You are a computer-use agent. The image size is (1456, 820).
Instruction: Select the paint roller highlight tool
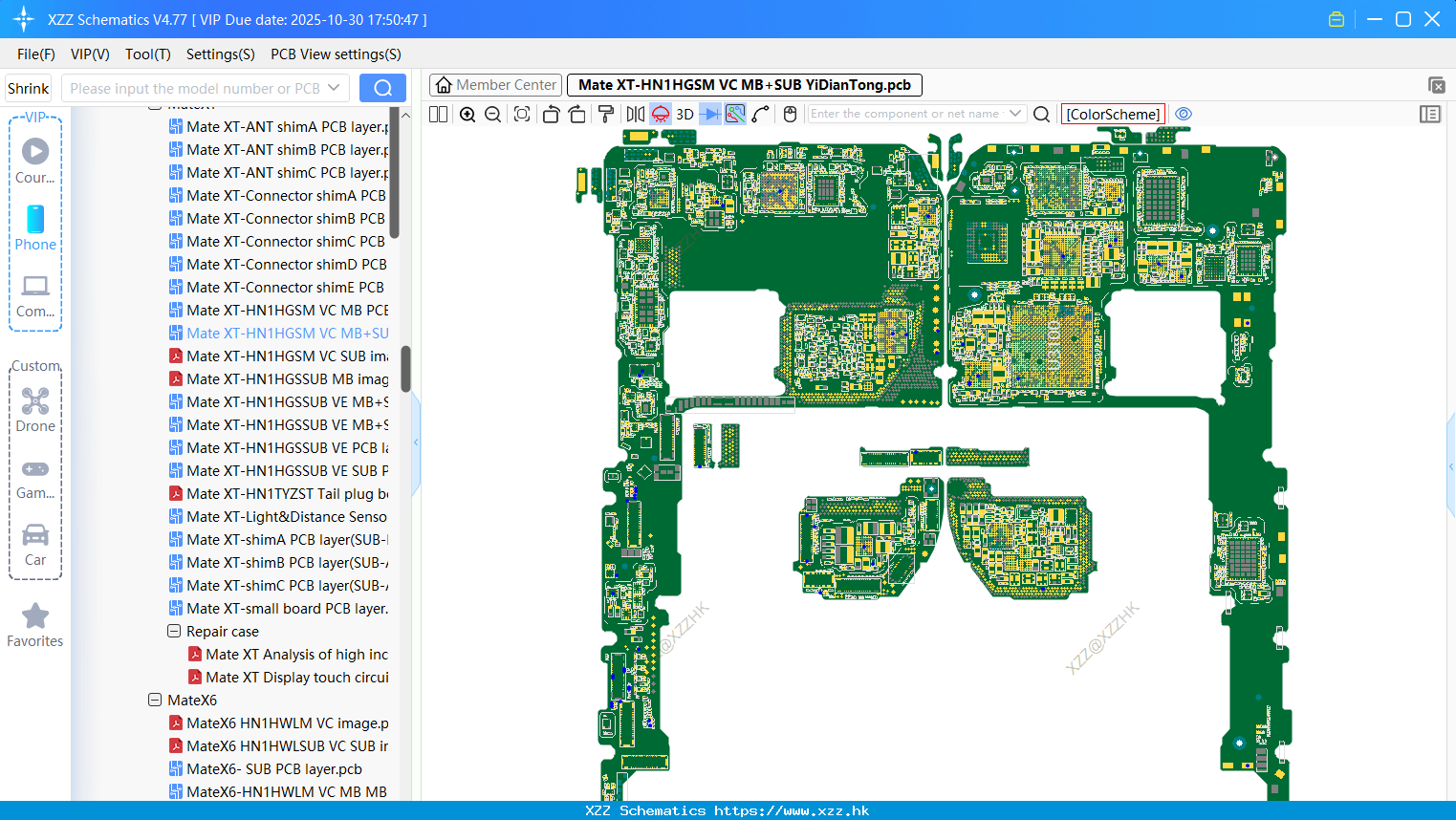point(606,114)
